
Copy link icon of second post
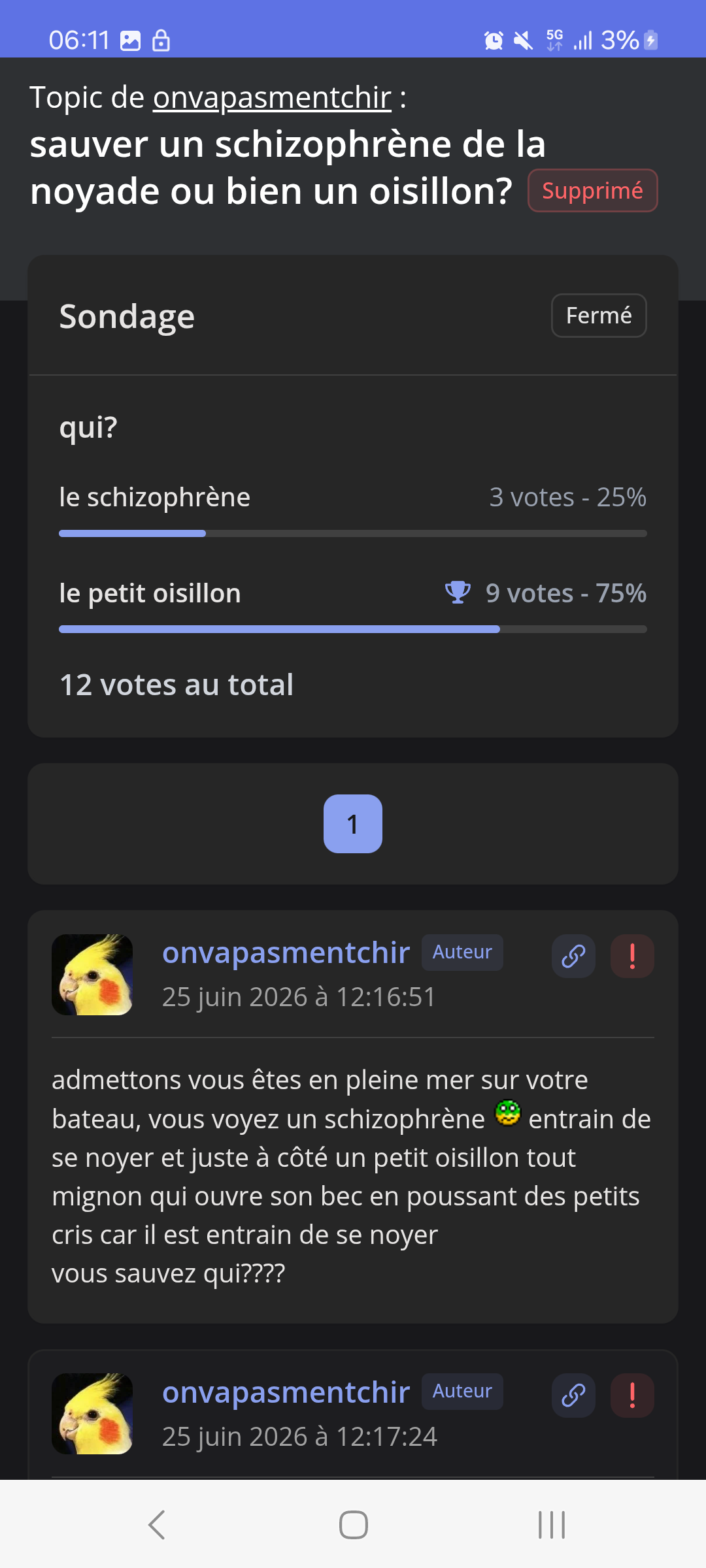point(573,1396)
